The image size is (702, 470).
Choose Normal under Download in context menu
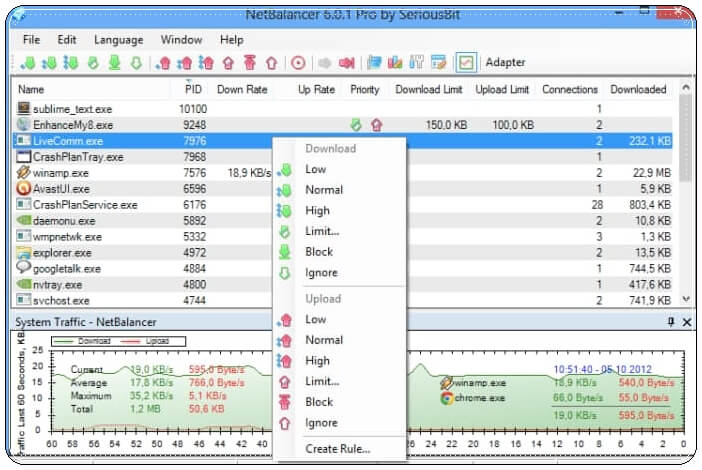[x=340, y=190]
